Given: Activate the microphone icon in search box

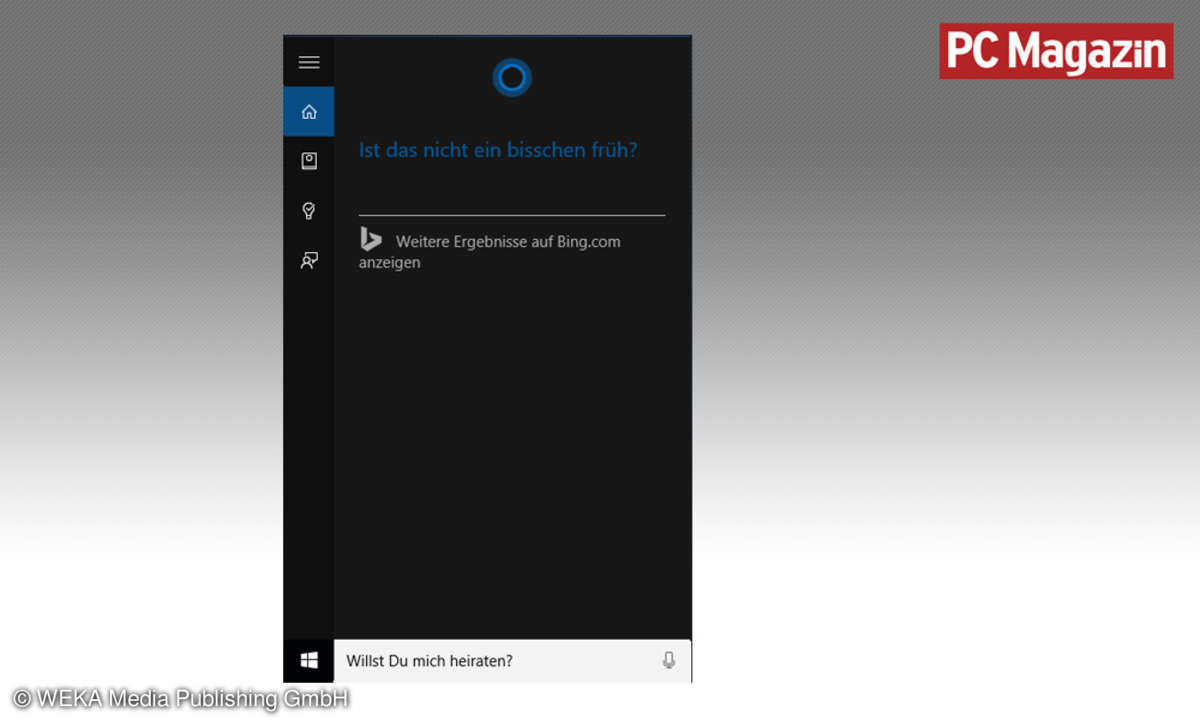Looking at the screenshot, I should tap(669, 660).
